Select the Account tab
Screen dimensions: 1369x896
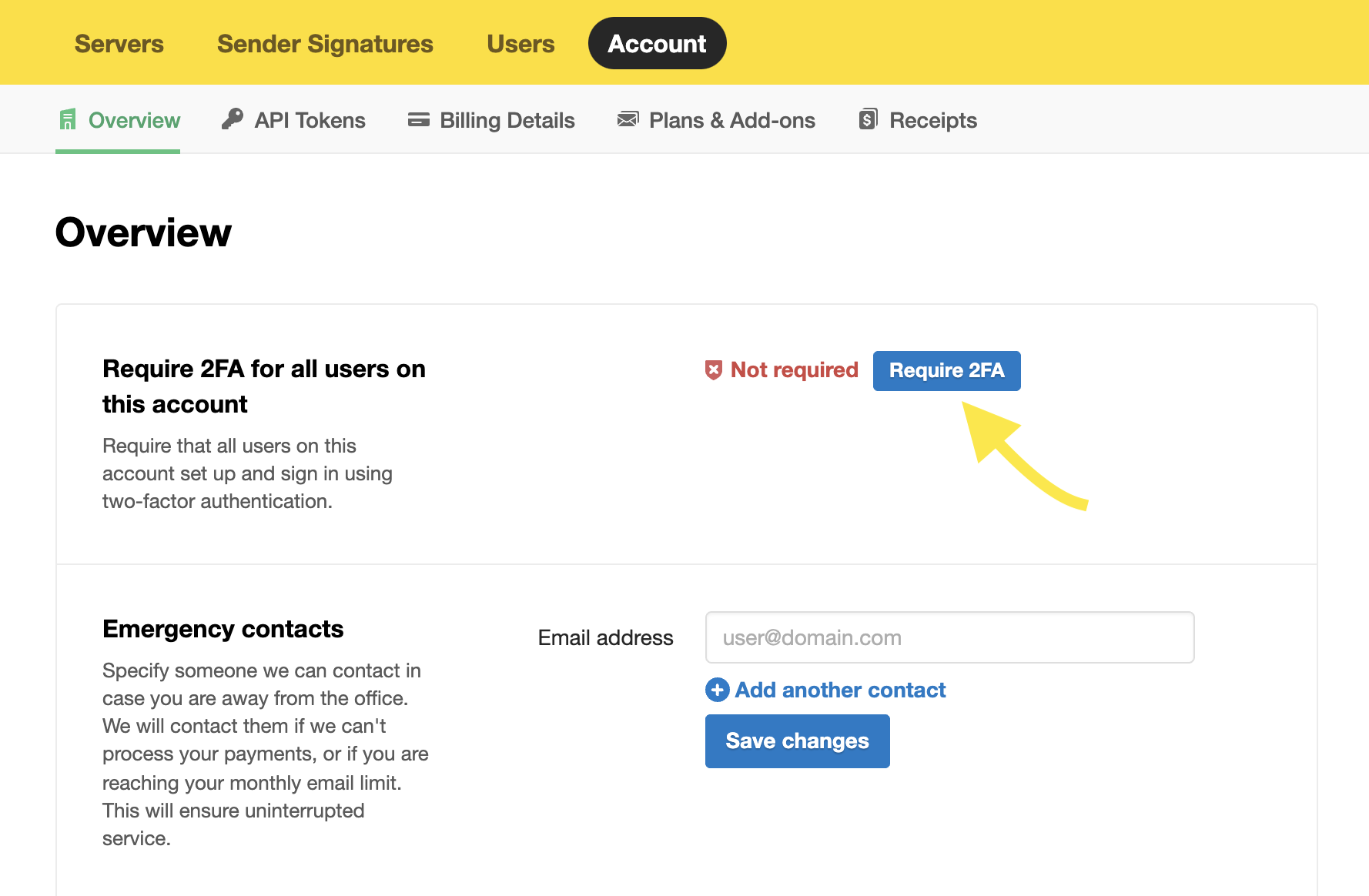(x=657, y=44)
